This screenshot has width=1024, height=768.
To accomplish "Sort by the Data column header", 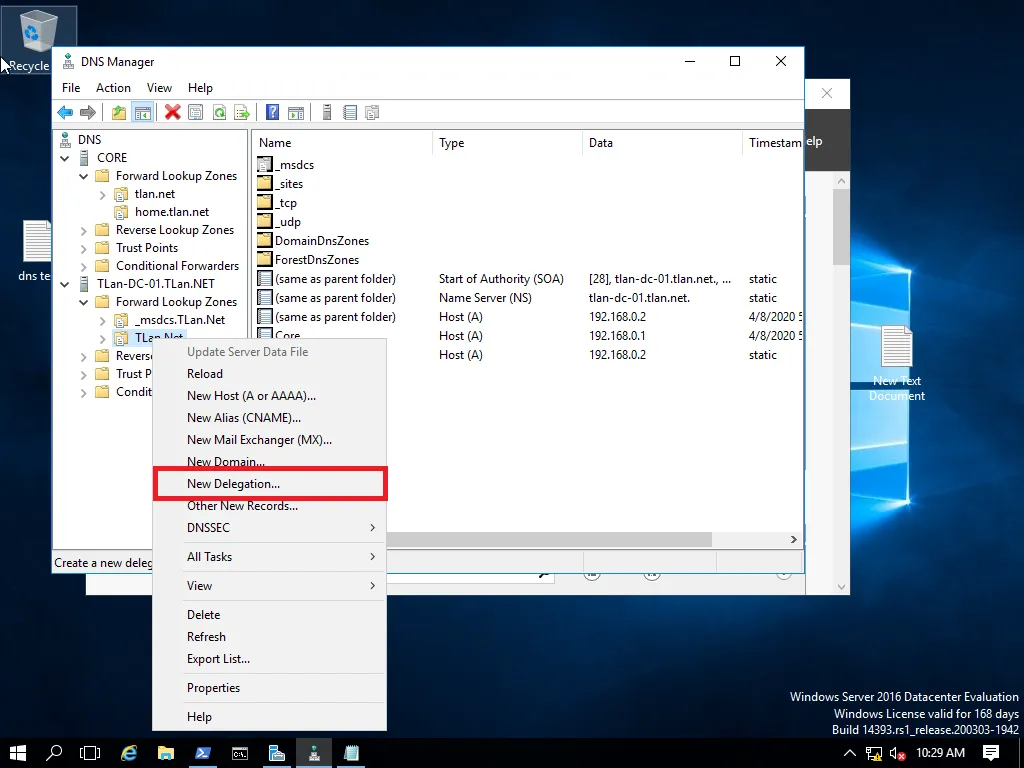I will [x=662, y=143].
